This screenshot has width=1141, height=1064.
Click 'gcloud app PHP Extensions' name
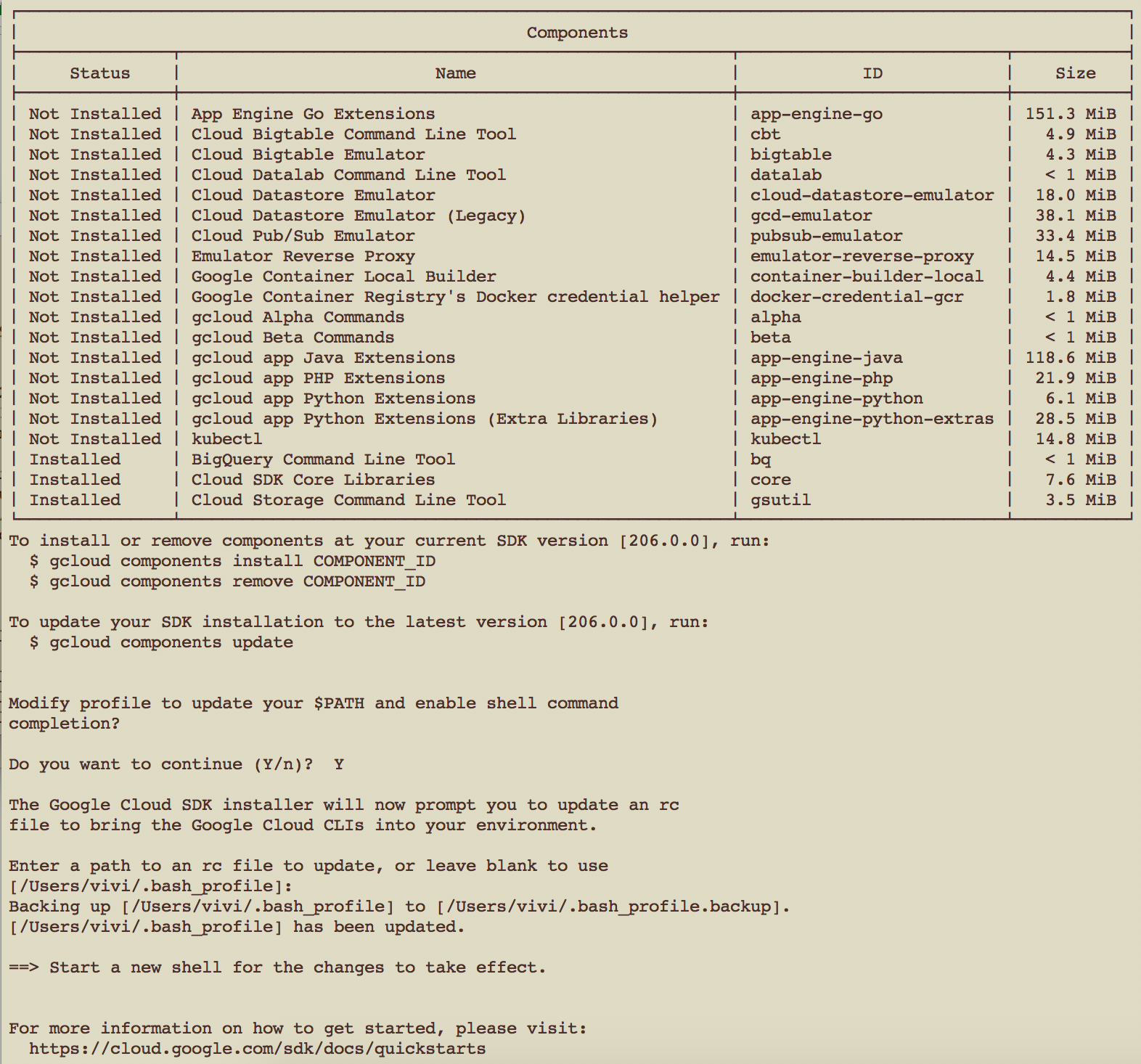(318, 378)
